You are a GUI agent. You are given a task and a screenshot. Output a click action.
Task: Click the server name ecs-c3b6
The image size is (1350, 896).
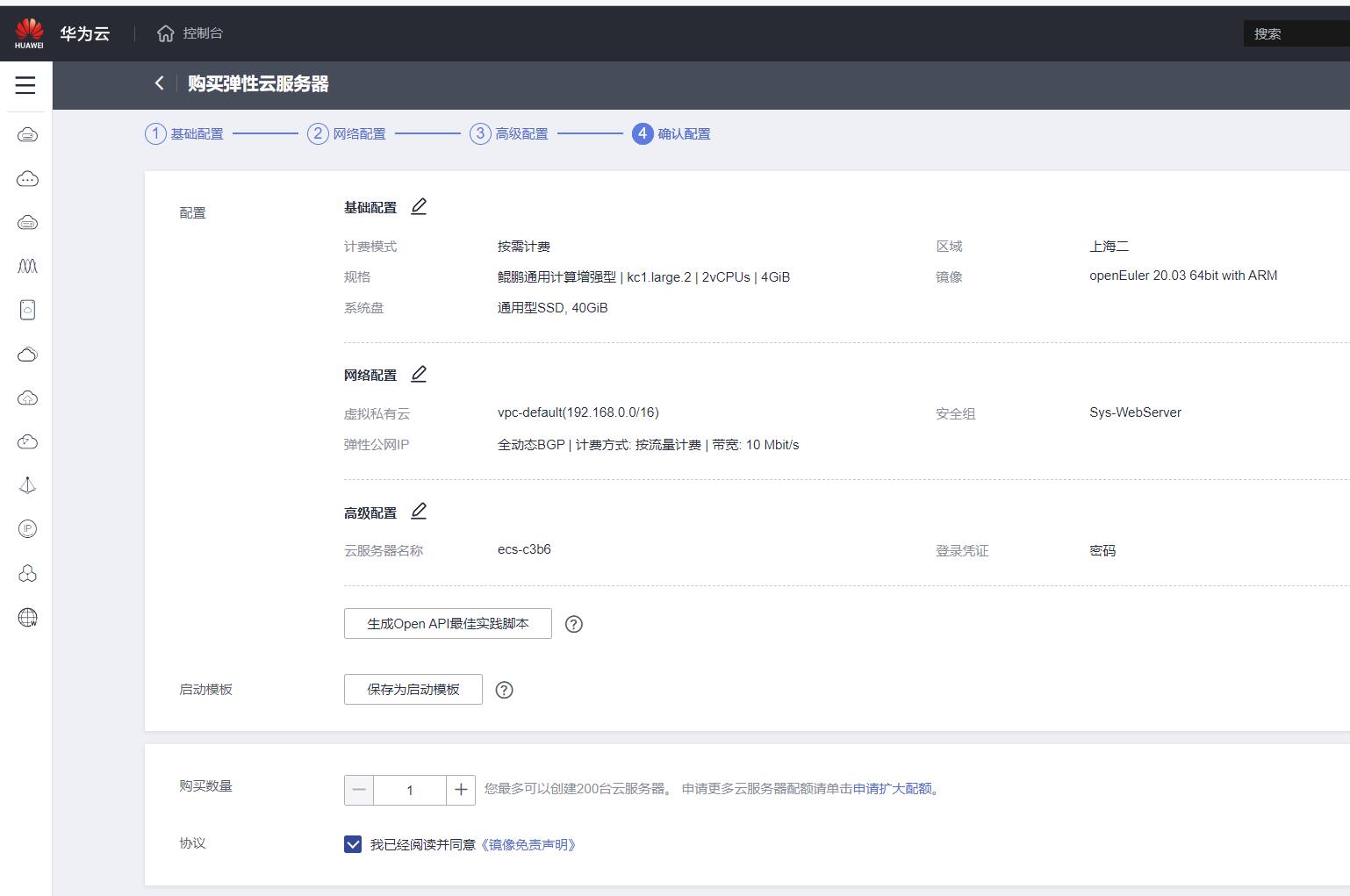pyautogui.click(x=524, y=549)
